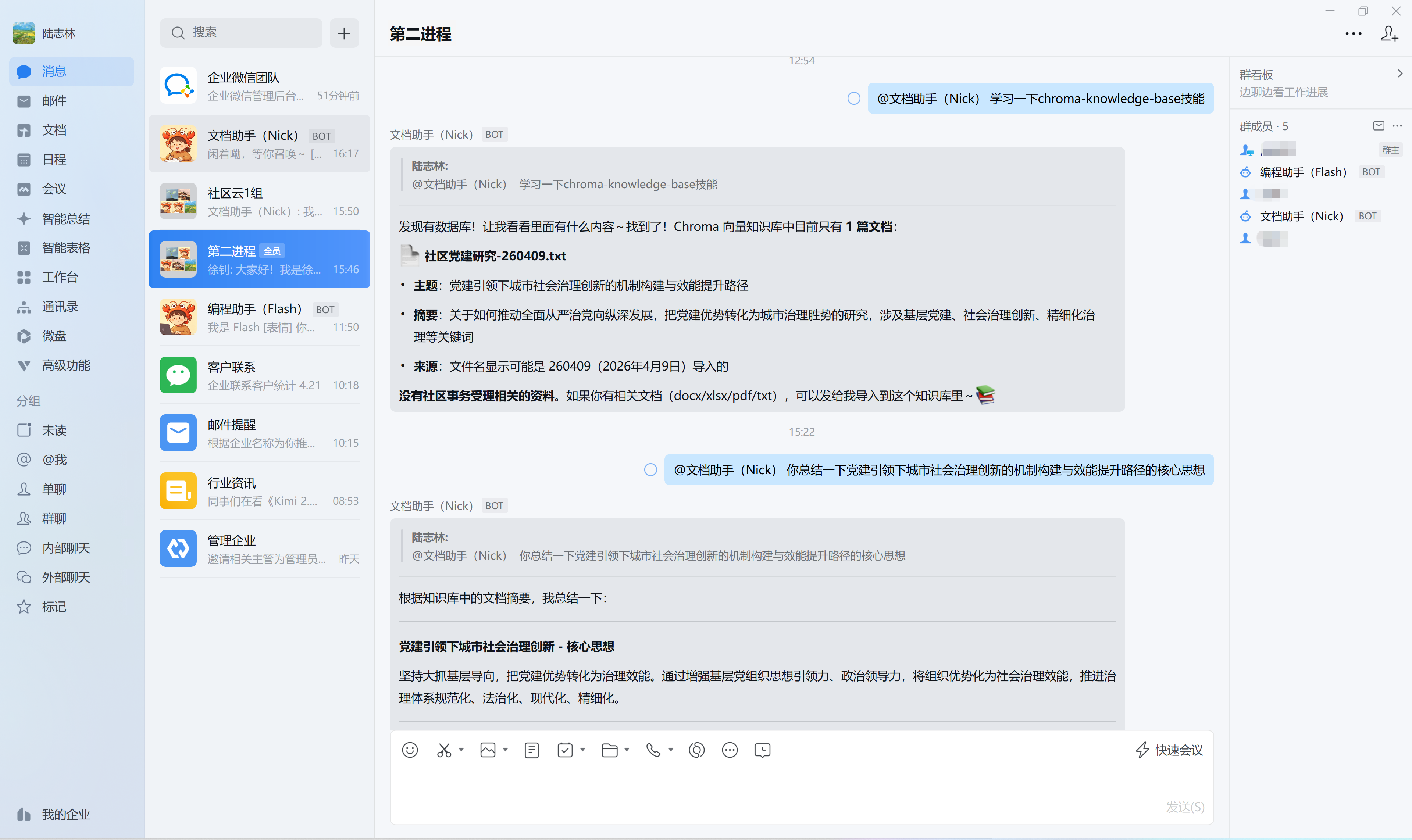Open 文档 in sidebar
1412x840 pixels.
click(71, 130)
